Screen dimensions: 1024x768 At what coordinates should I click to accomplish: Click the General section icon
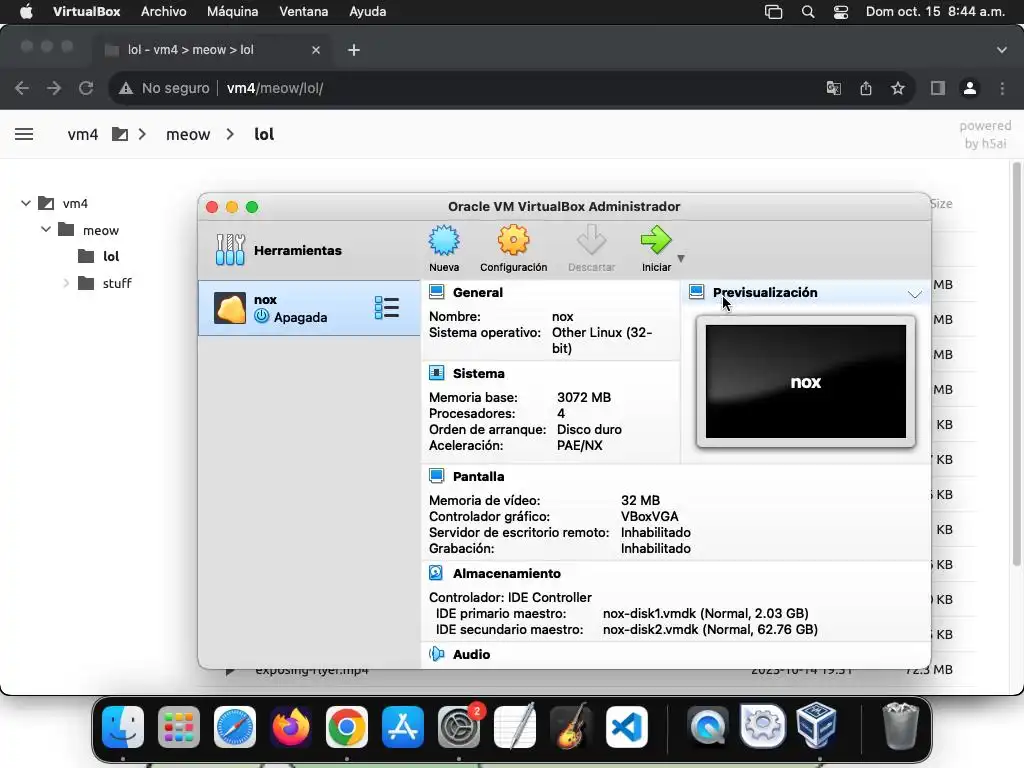pyautogui.click(x=437, y=292)
